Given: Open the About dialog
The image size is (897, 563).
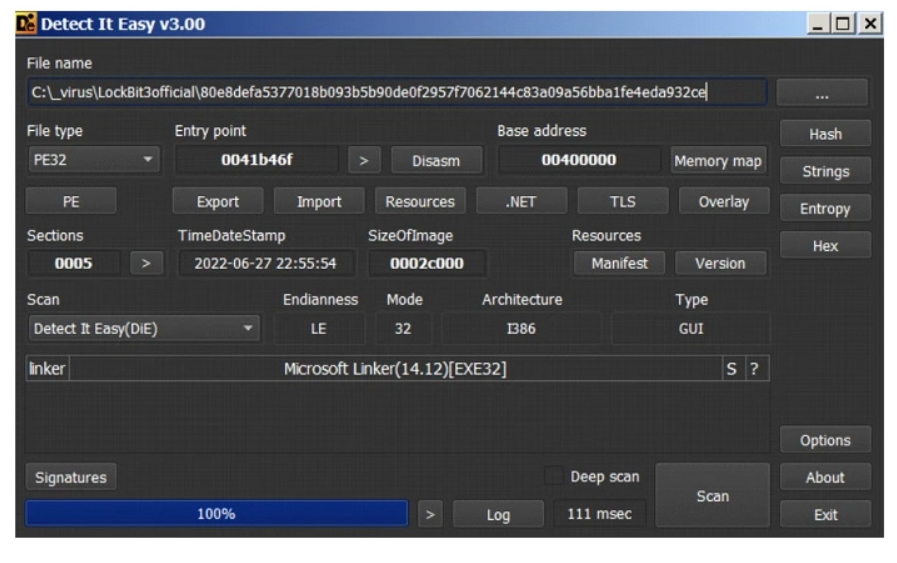Looking at the screenshot, I should point(825,477).
